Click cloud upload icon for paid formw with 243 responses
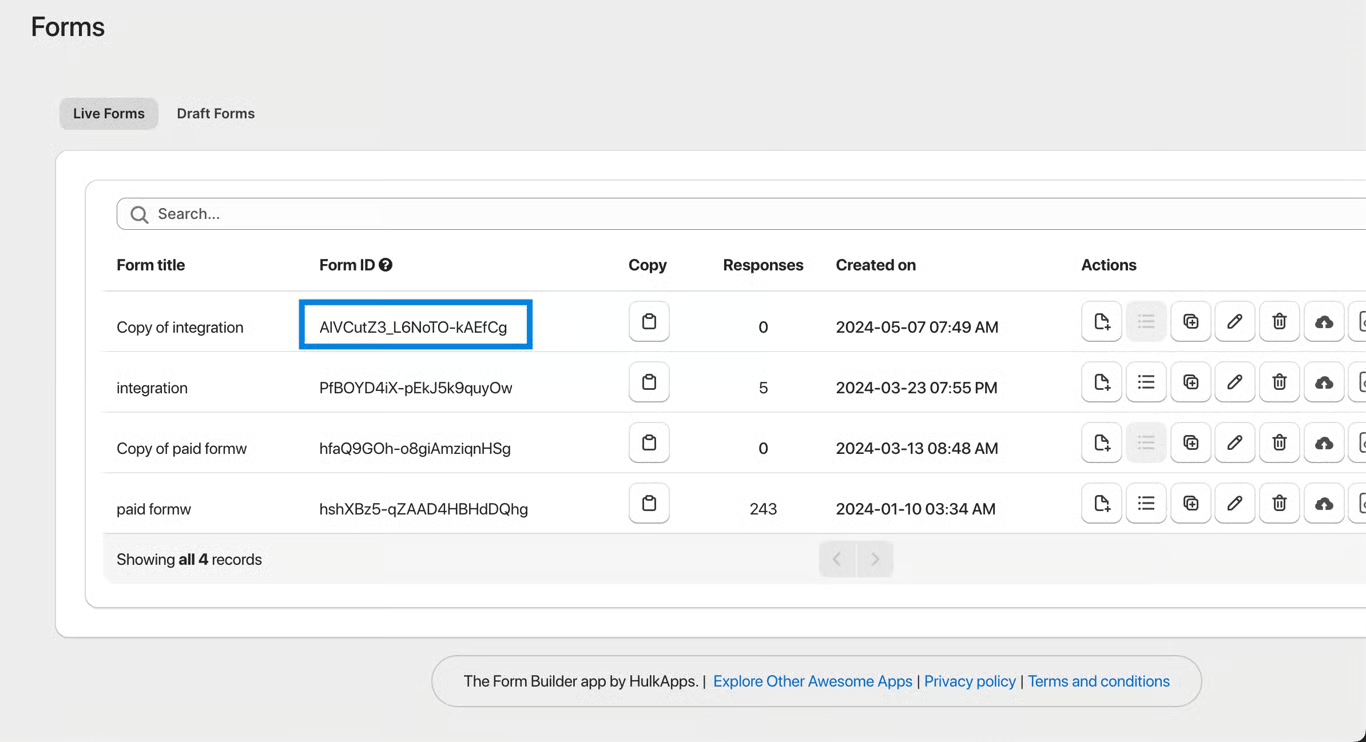 [1324, 503]
